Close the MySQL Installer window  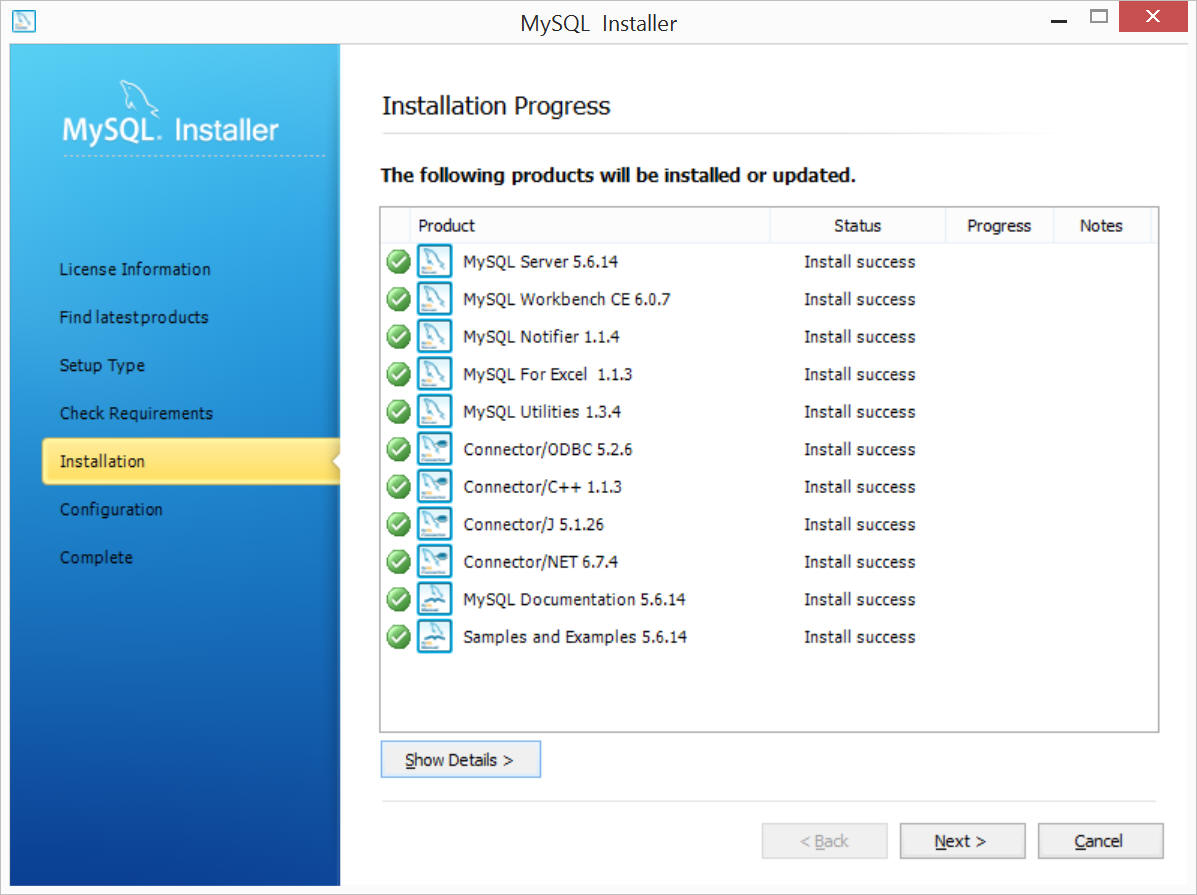point(1153,17)
